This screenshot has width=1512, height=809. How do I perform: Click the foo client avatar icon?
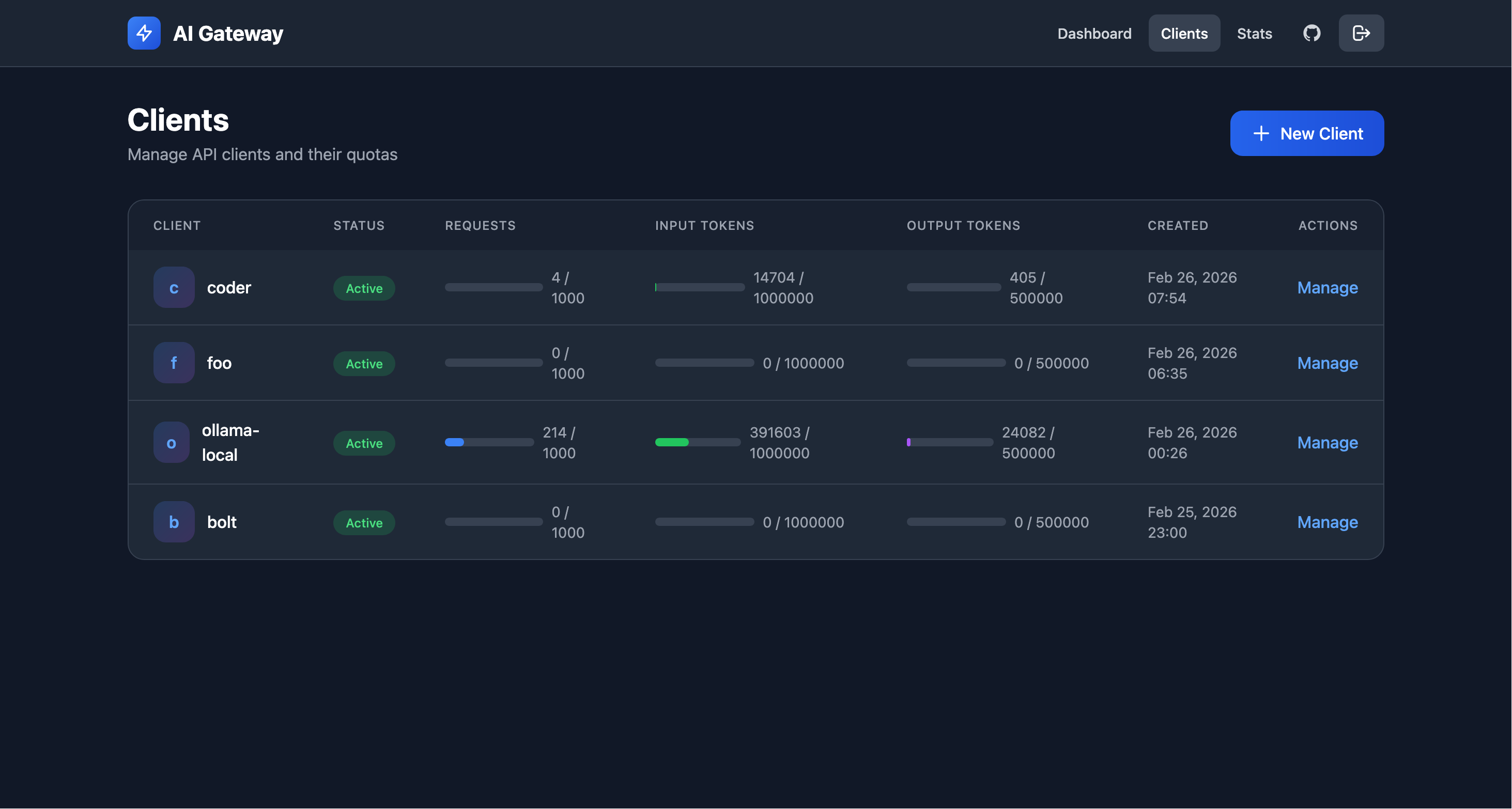coord(174,363)
